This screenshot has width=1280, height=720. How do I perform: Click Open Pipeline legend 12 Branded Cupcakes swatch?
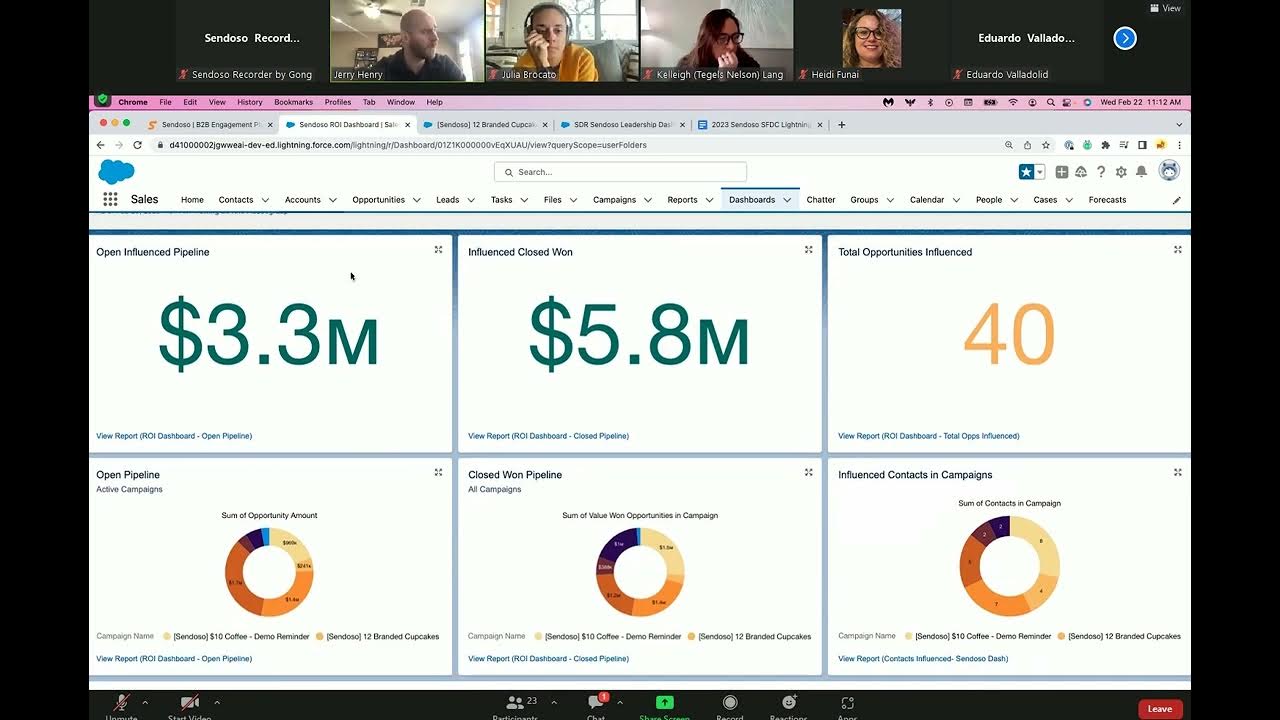[320, 636]
